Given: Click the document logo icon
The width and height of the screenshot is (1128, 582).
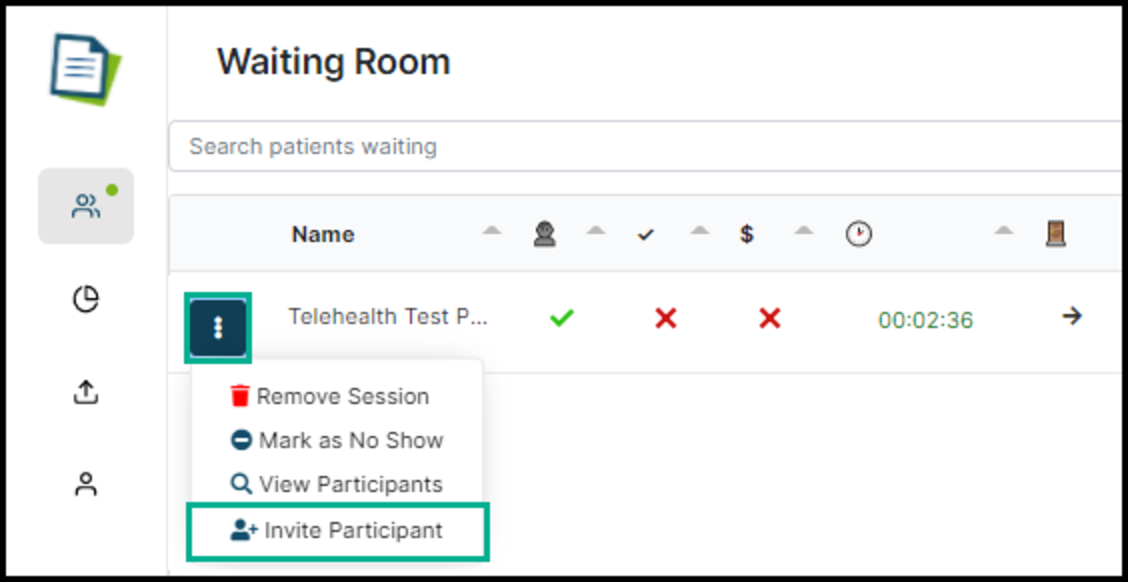Looking at the screenshot, I should [85, 67].
